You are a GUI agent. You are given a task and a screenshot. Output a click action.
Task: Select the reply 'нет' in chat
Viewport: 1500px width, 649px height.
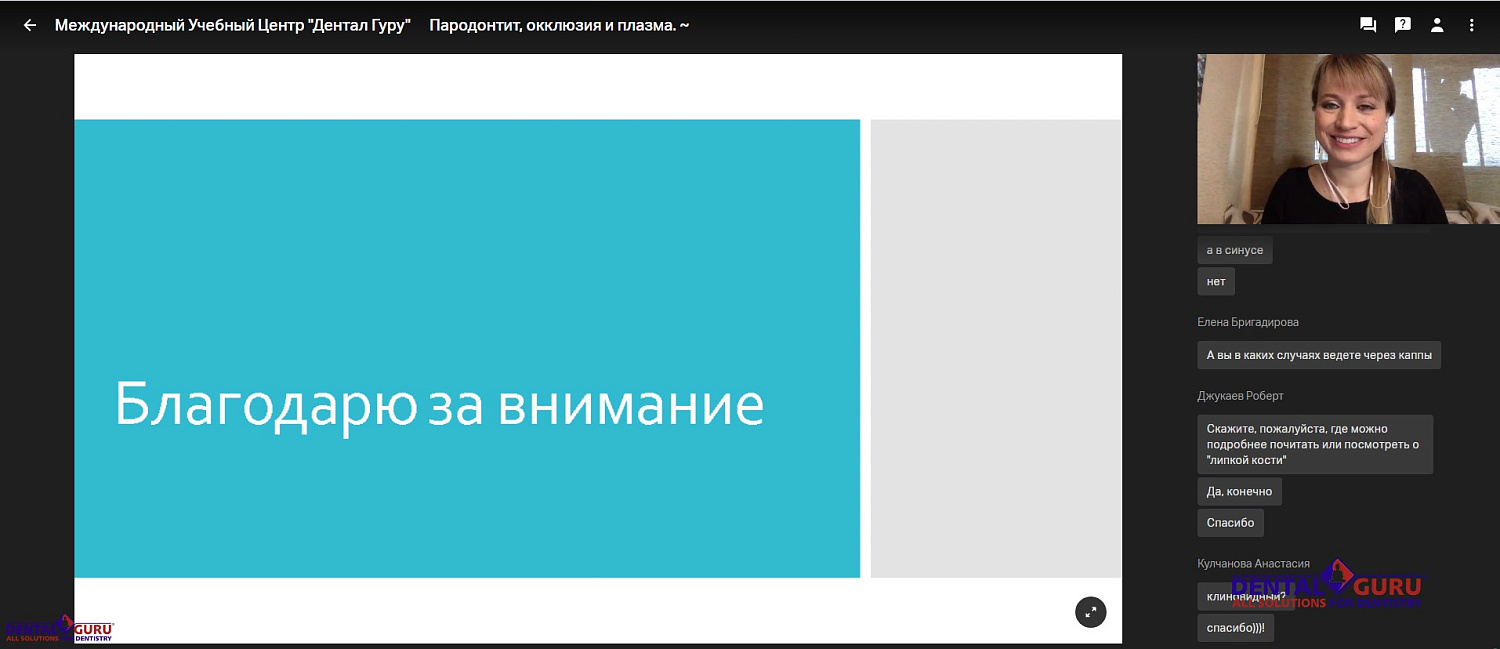point(1215,281)
